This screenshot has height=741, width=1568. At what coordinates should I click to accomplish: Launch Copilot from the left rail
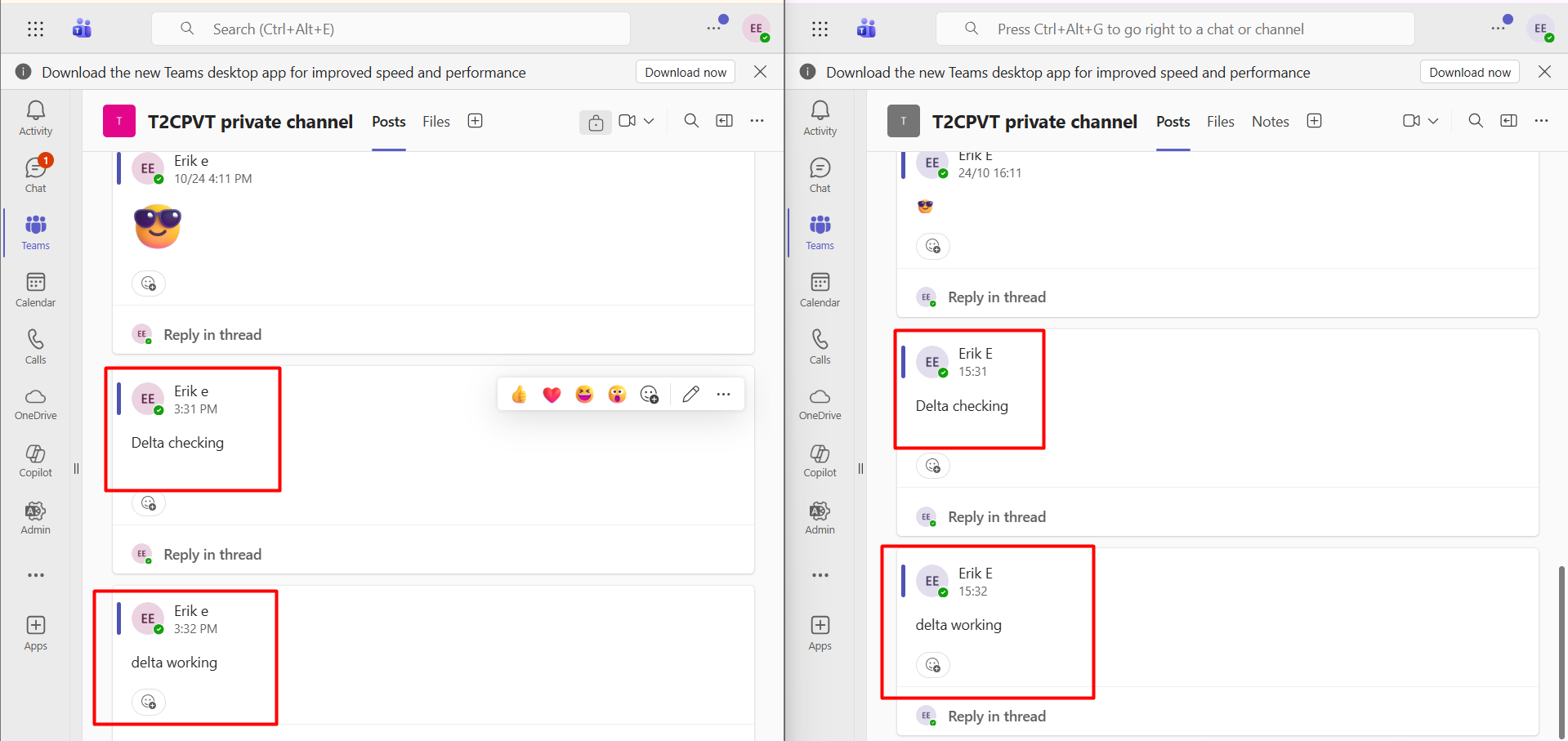(34, 461)
